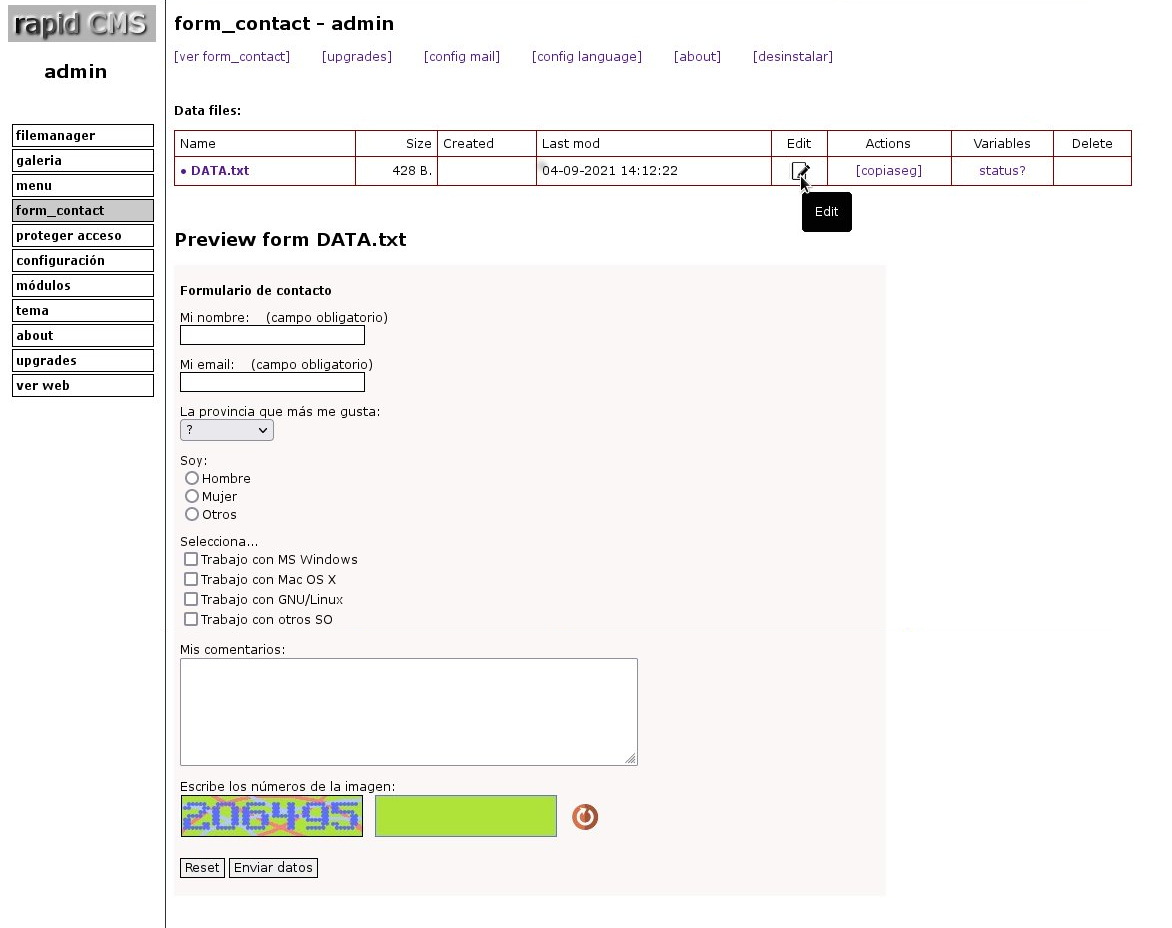
Task: Focus the Mis comentarios text area
Action: [409, 712]
